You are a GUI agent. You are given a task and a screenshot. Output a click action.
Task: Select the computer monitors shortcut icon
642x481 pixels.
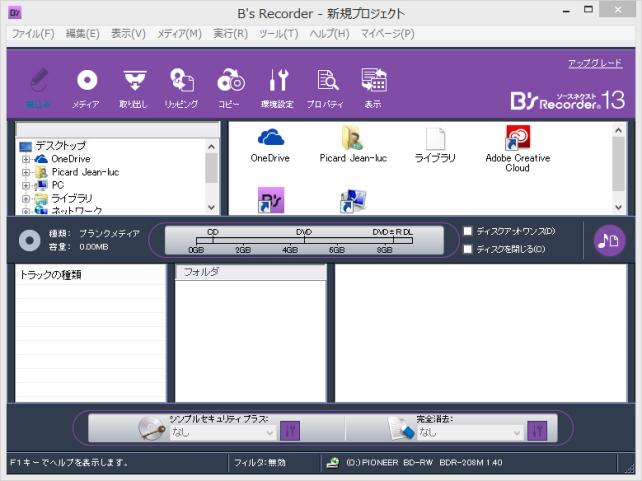[x=353, y=201]
